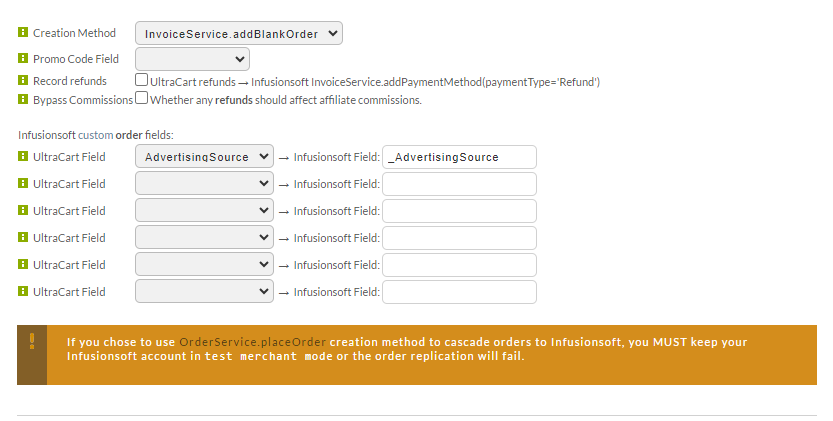The image size is (833, 421).
Task: Click info icon on third UltraCart Field row
Action: pos(23,210)
